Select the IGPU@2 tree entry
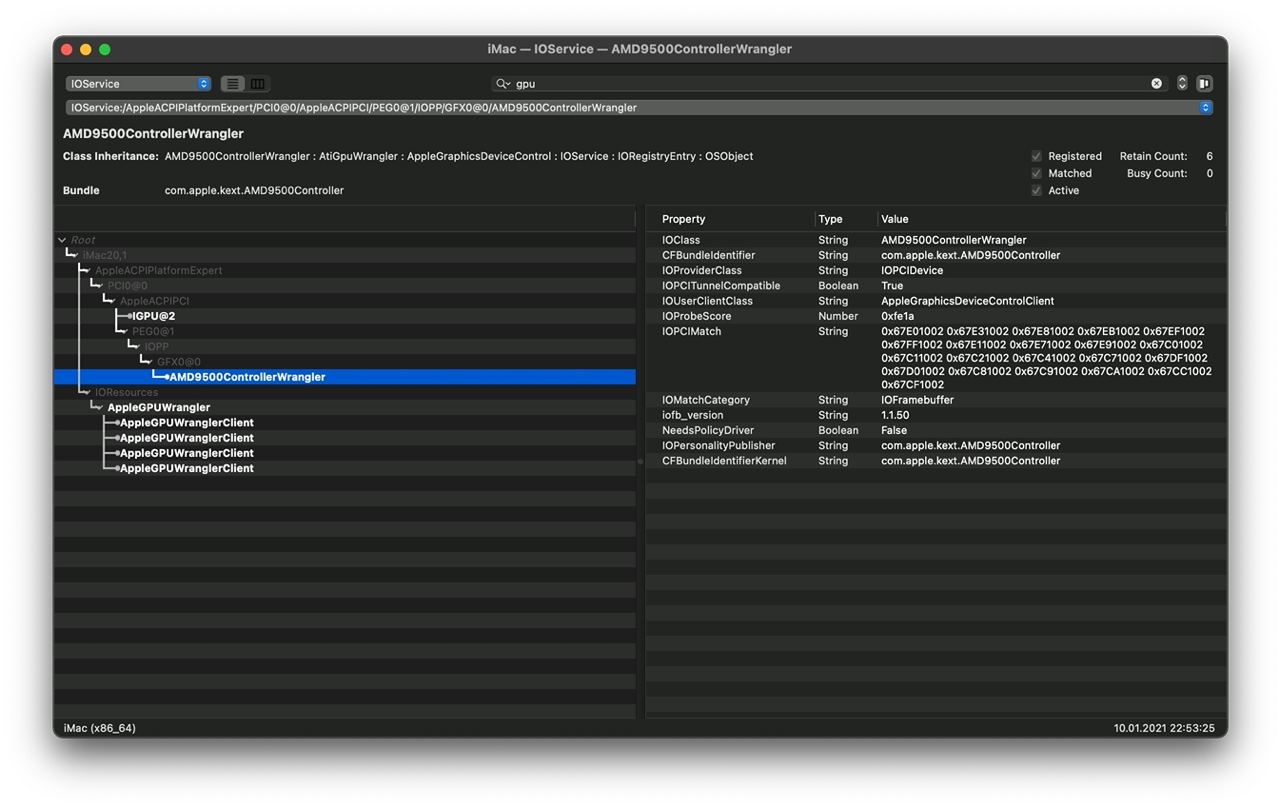1280x808 pixels. (x=154, y=316)
